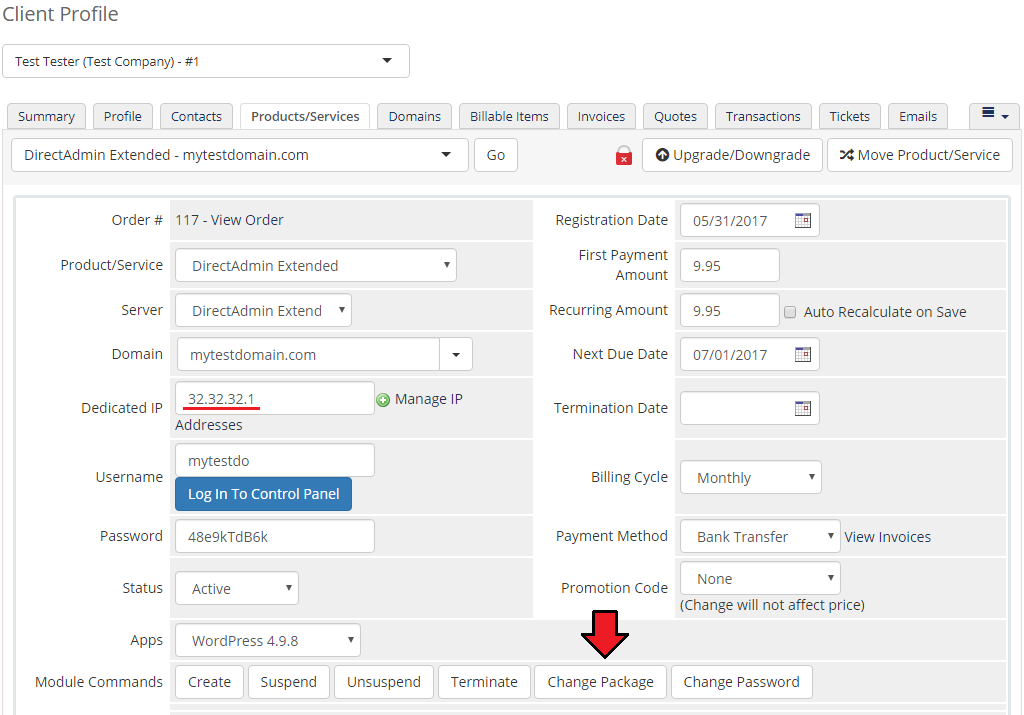This screenshot has width=1024, height=715.
Task: Open the Product/Service dropdown
Action: click(x=315, y=265)
